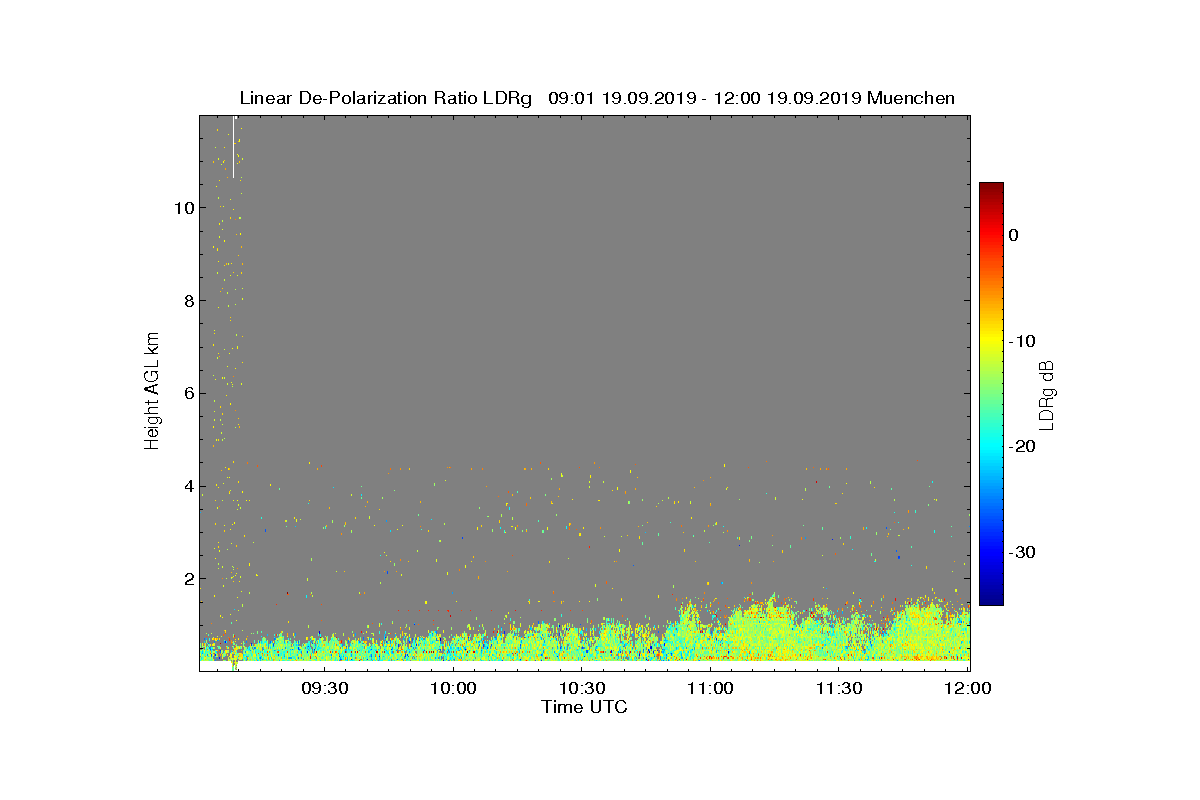Click the 12:00 time axis label
This screenshot has height=800, width=1200.
(968, 689)
